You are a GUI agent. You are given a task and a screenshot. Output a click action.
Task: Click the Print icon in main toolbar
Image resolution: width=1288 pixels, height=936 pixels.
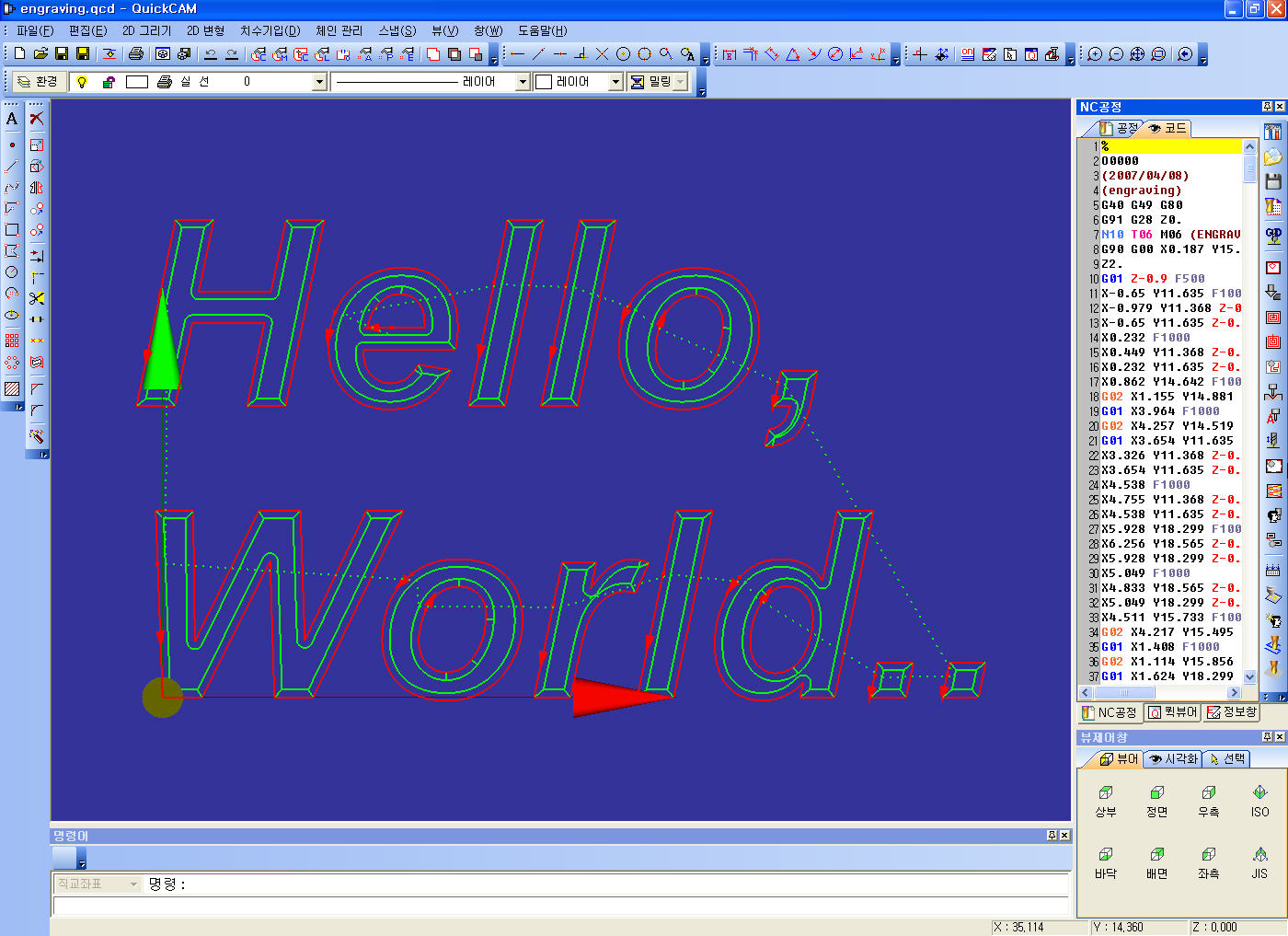click(x=136, y=54)
